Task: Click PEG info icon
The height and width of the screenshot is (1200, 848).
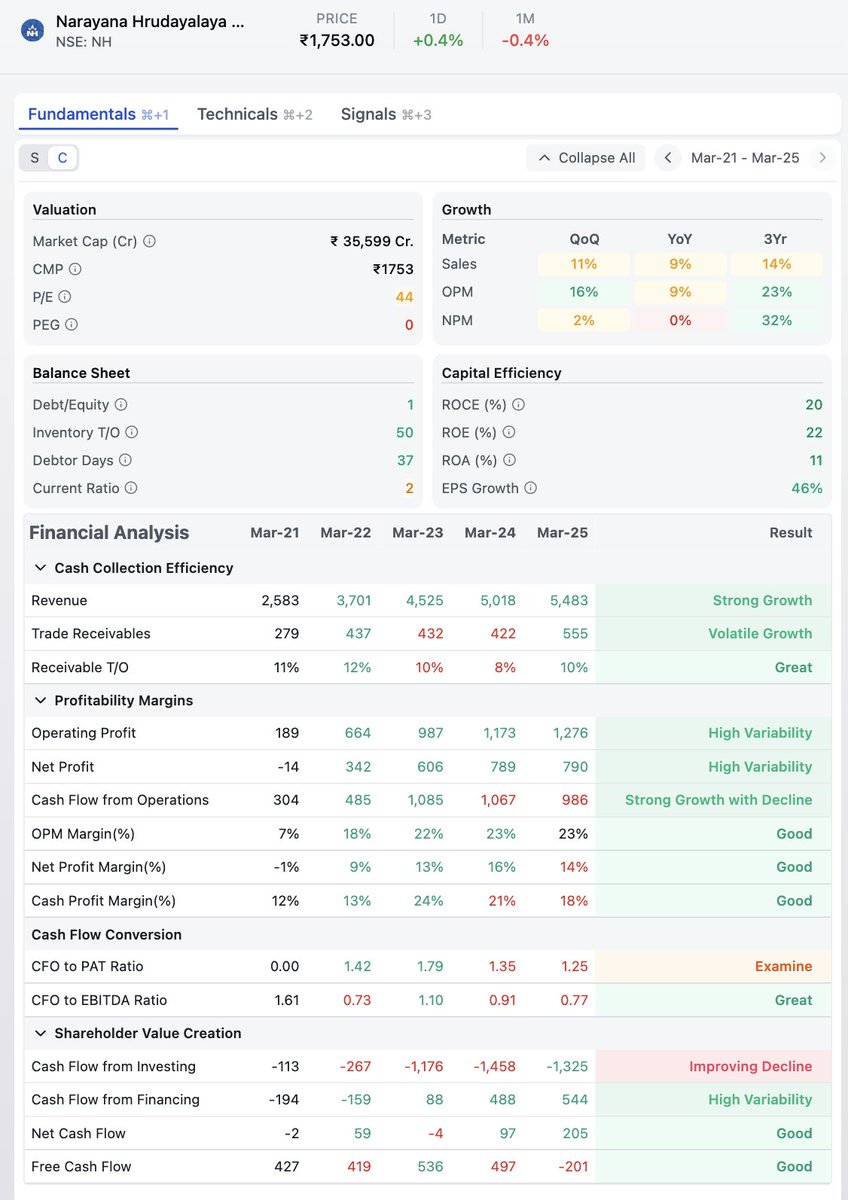Action: coord(71,325)
